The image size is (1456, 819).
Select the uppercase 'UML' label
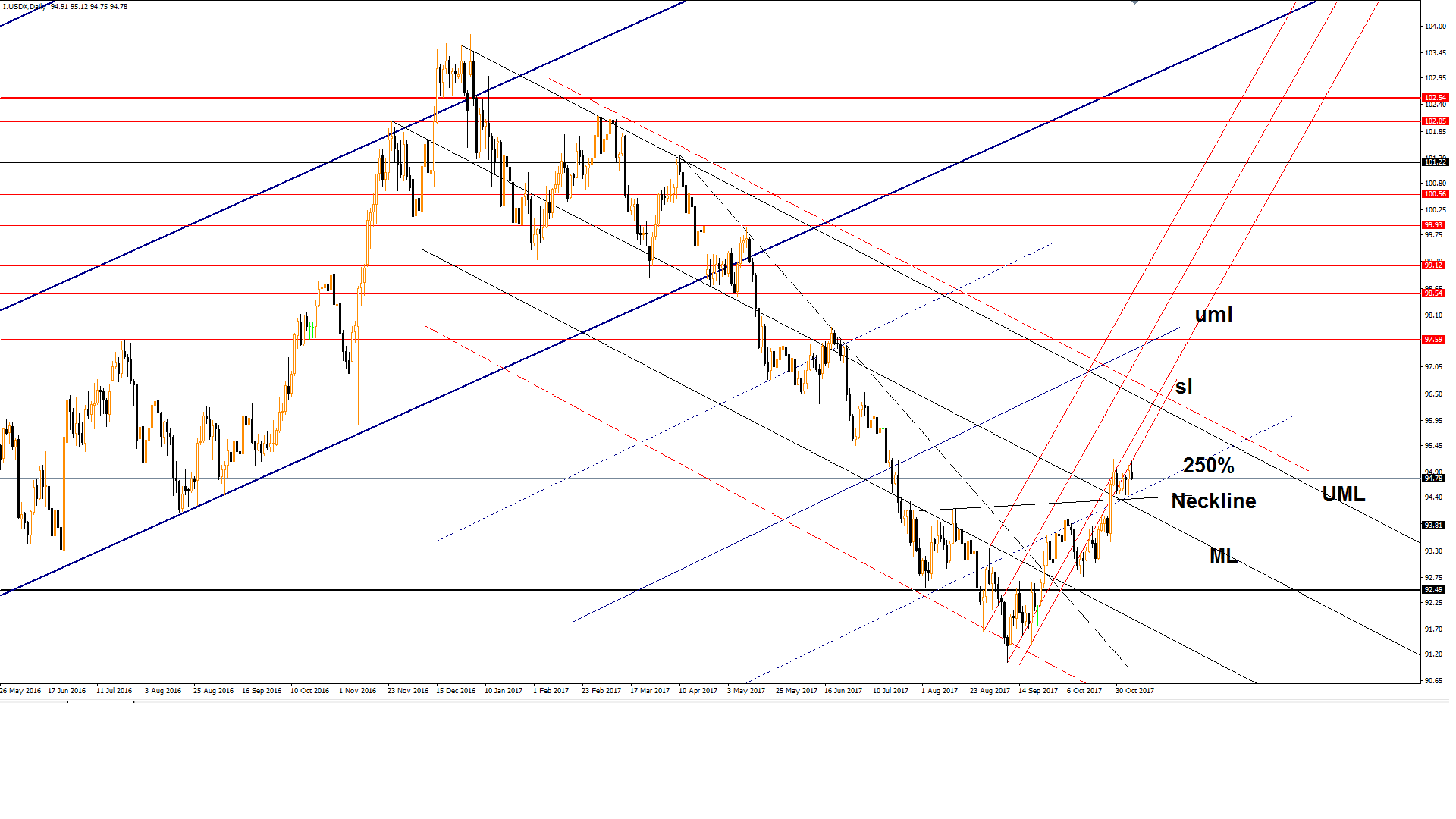click(x=1343, y=494)
